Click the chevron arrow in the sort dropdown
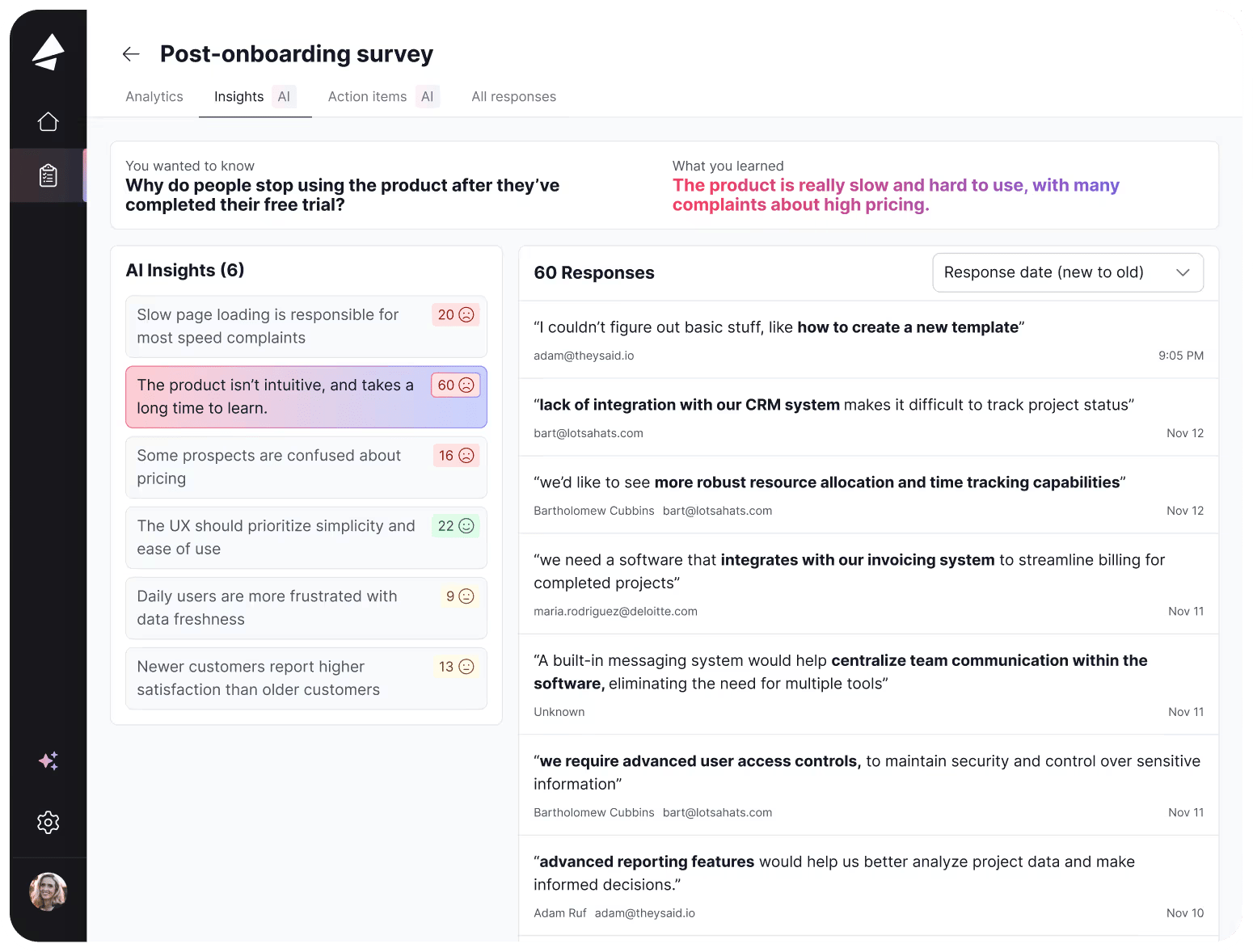The height and width of the screenshot is (952, 1253). tap(1183, 272)
